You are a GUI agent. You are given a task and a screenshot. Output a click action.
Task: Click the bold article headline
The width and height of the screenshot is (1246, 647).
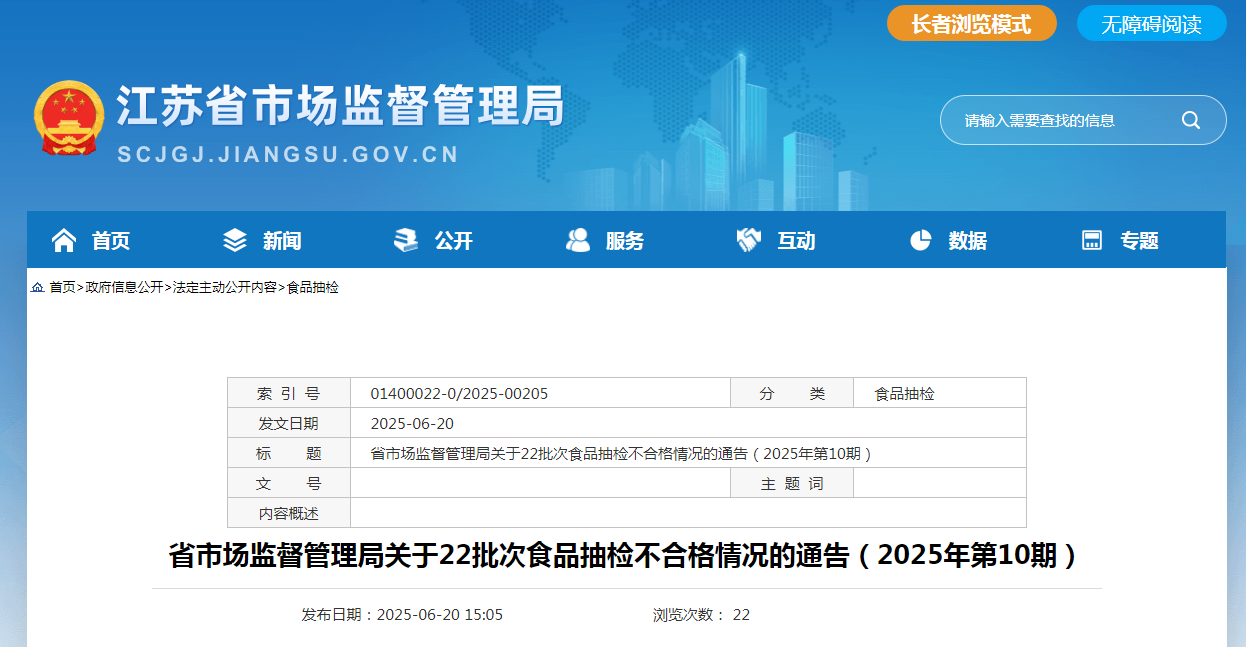click(x=626, y=555)
